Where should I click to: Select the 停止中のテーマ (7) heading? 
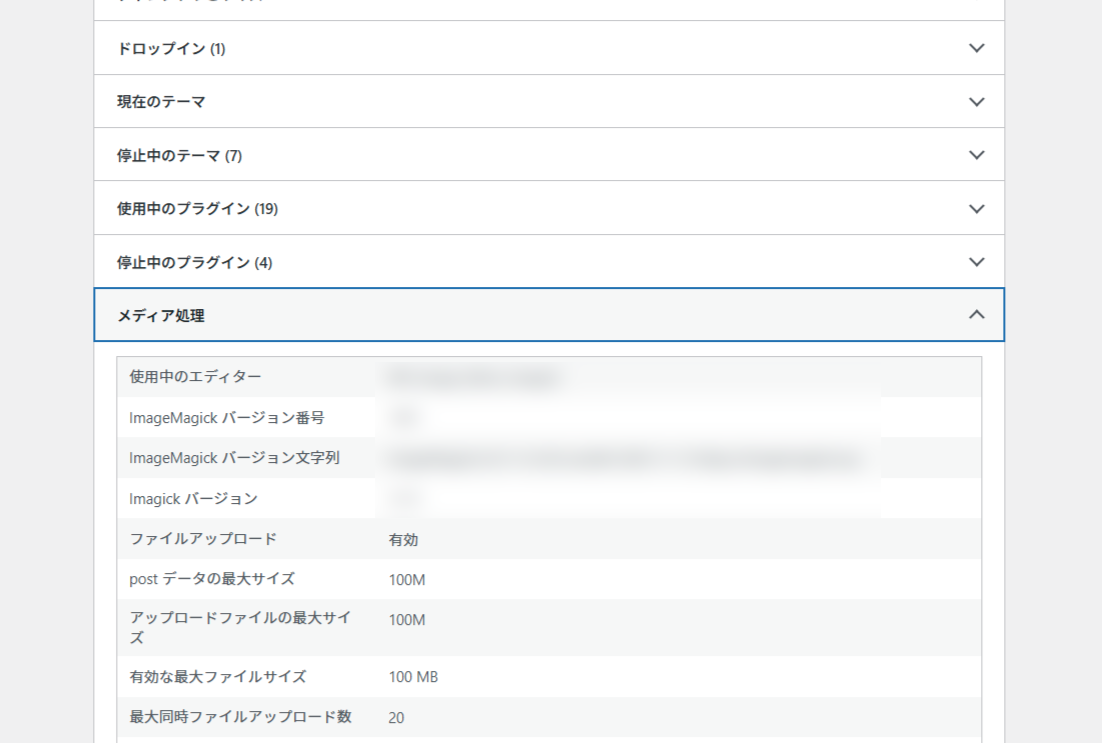[x=179, y=155]
